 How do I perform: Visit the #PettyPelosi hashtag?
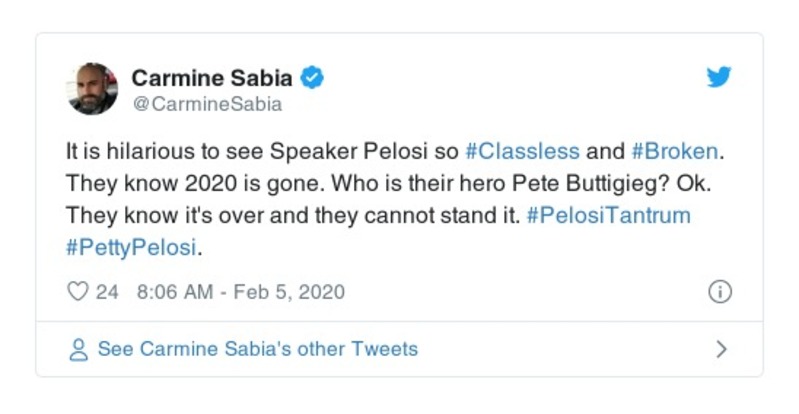(129, 246)
